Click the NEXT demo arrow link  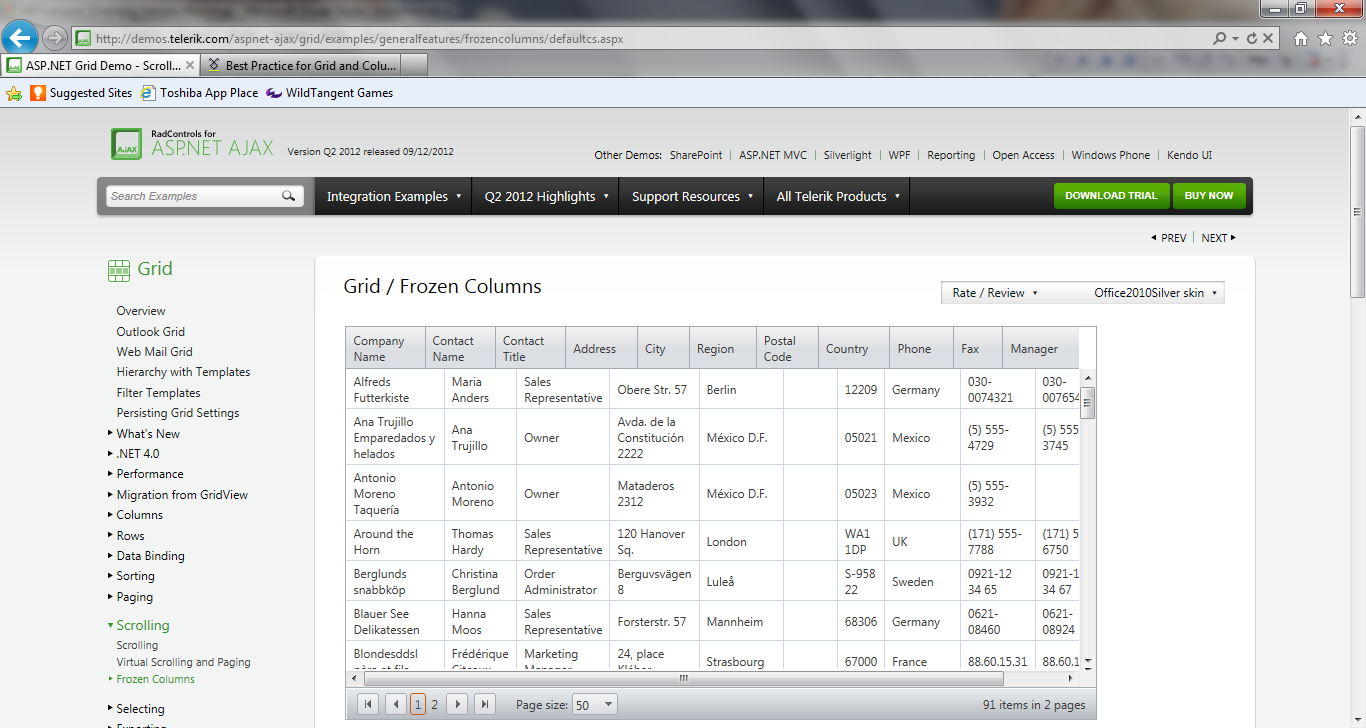pyautogui.click(x=1219, y=238)
